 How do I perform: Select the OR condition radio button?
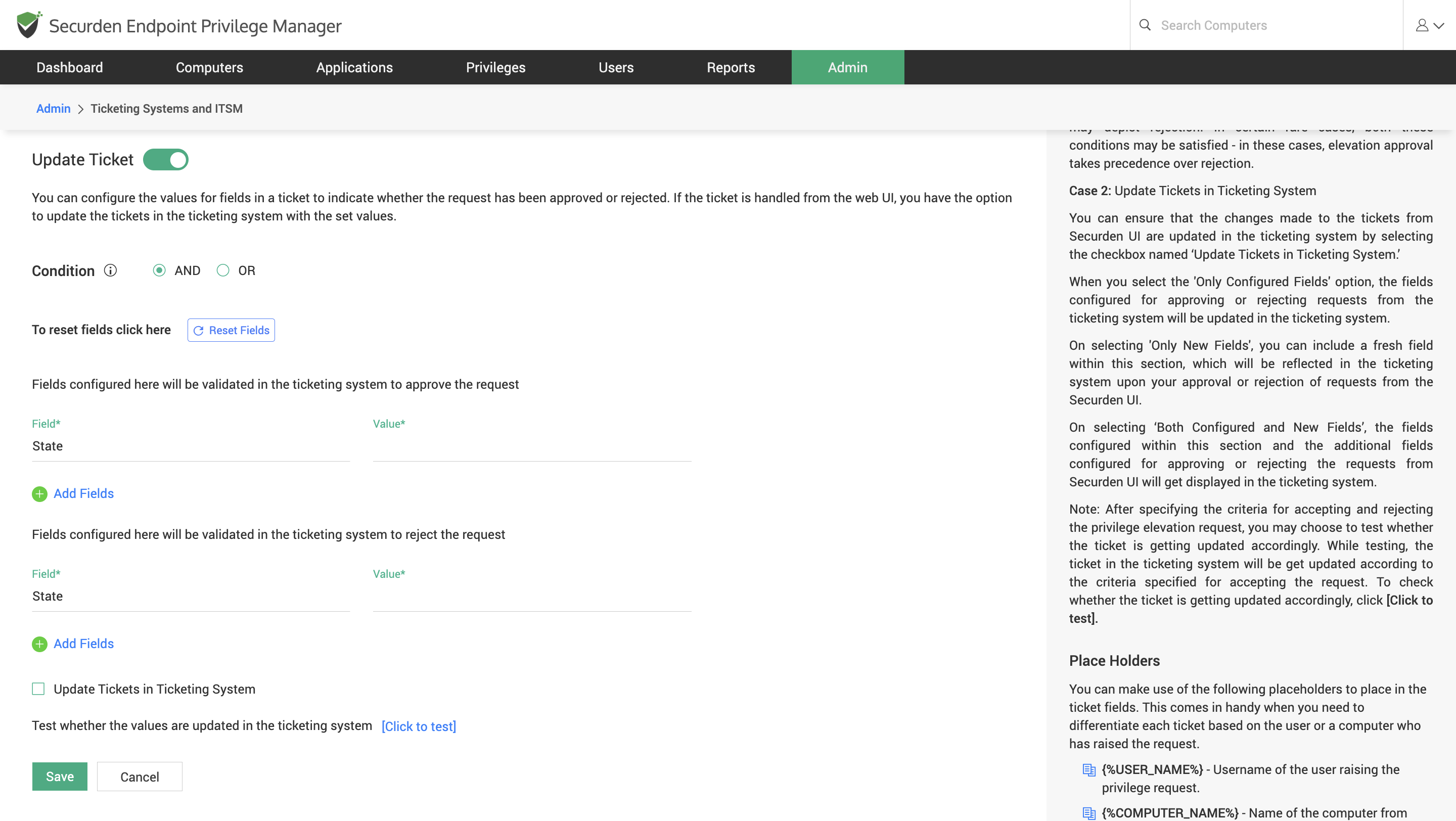pyautogui.click(x=223, y=270)
